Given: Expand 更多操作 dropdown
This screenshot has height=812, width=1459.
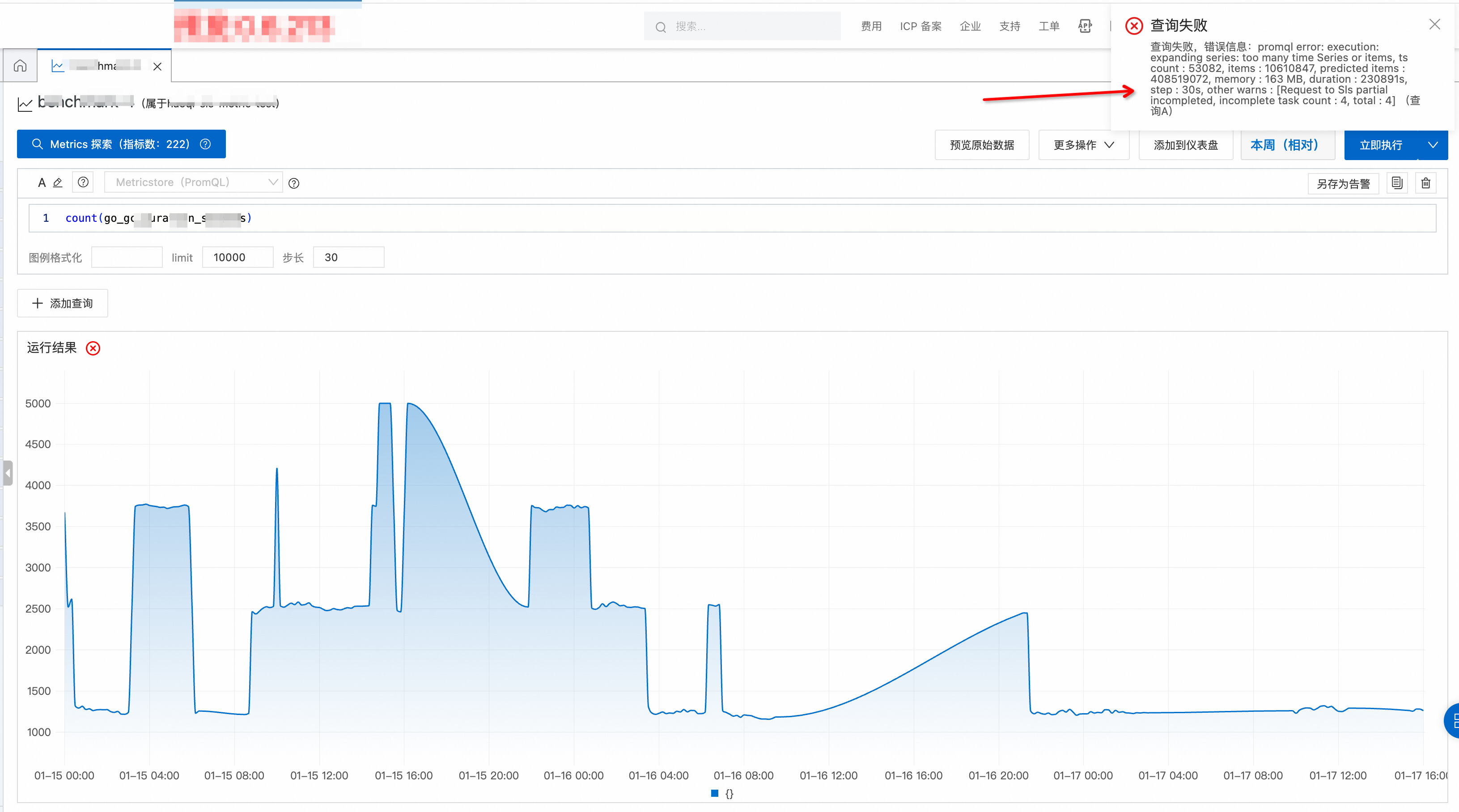Looking at the screenshot, I should 1083,145.
